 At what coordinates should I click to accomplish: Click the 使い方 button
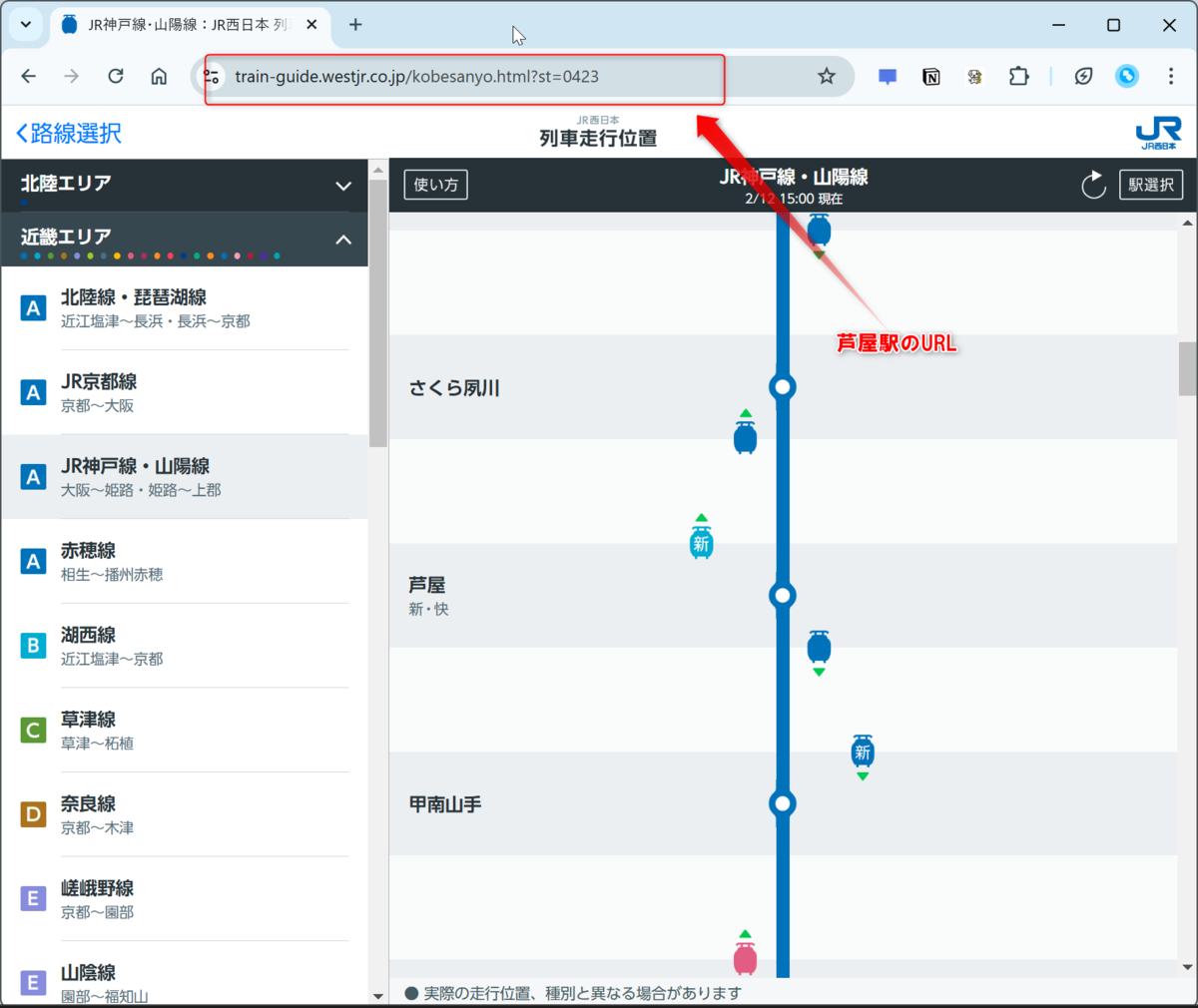435,185
